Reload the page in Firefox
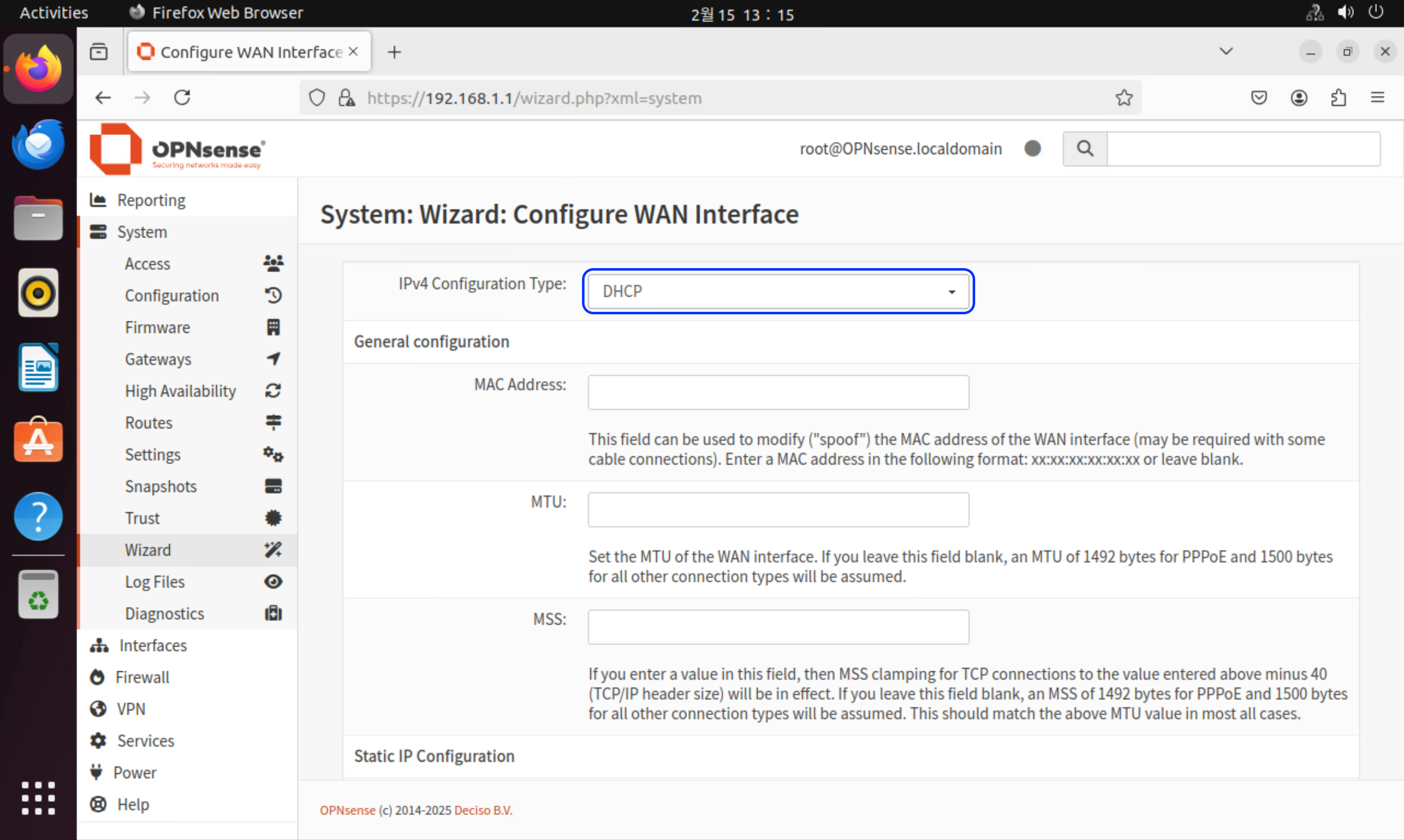 tap(182, 98)
